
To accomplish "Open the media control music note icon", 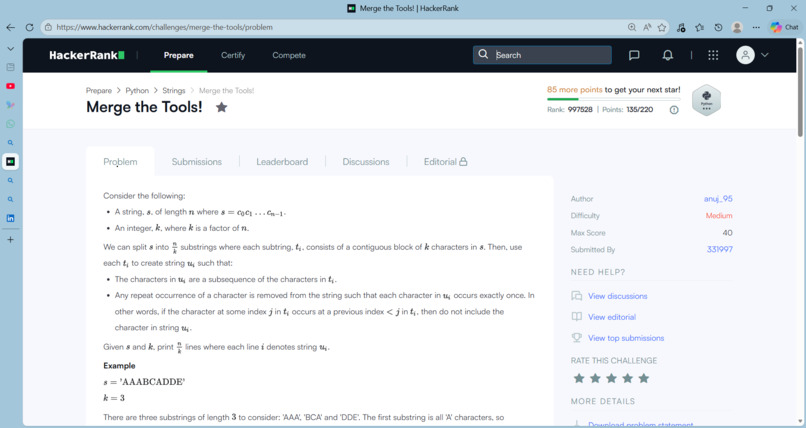I will pyautogui.click(x=681, y=27).
